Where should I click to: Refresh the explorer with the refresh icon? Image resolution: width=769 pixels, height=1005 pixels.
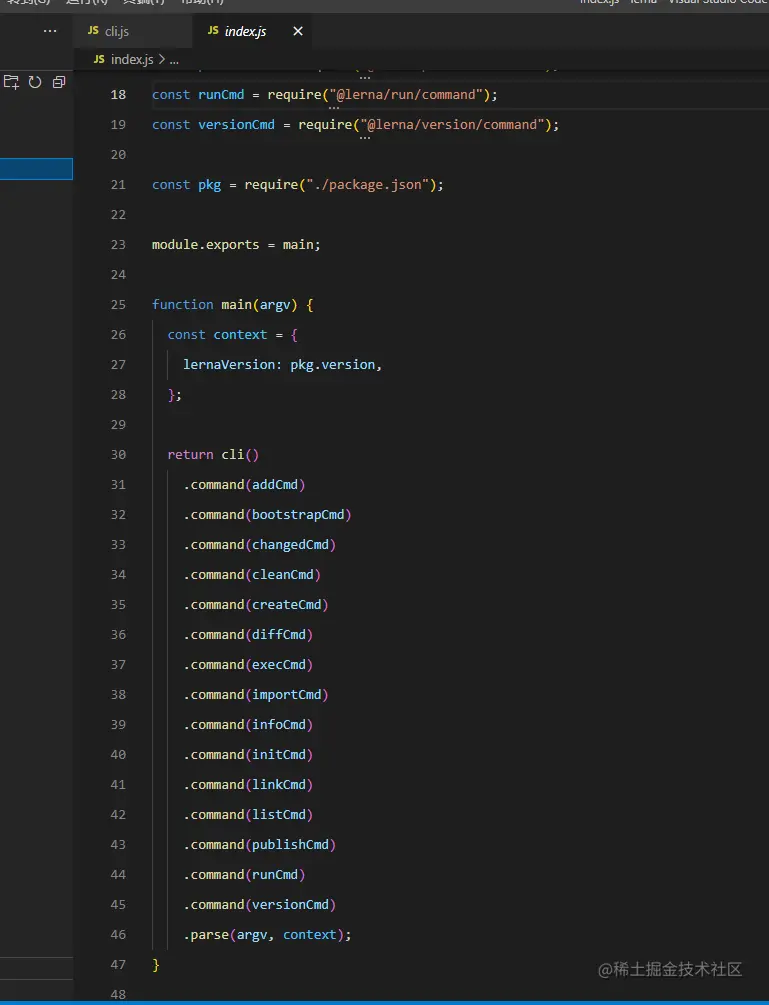click(x=35, y=82)
